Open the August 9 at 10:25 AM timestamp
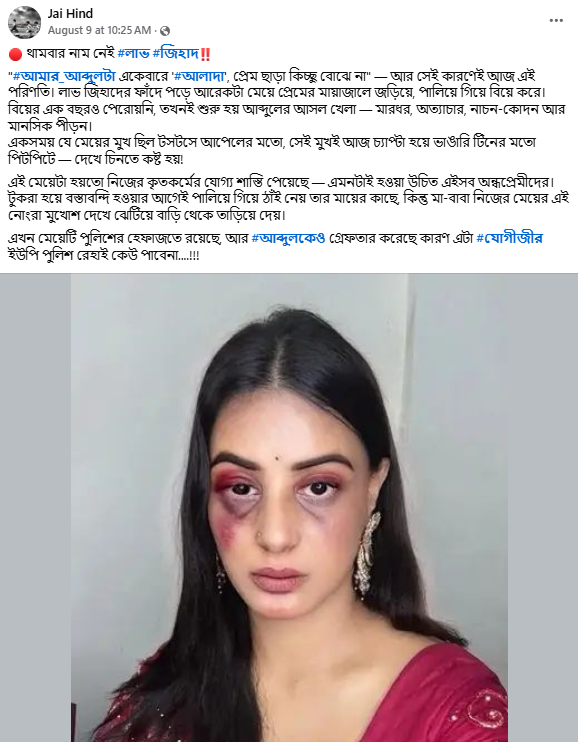 pos(99,30)
